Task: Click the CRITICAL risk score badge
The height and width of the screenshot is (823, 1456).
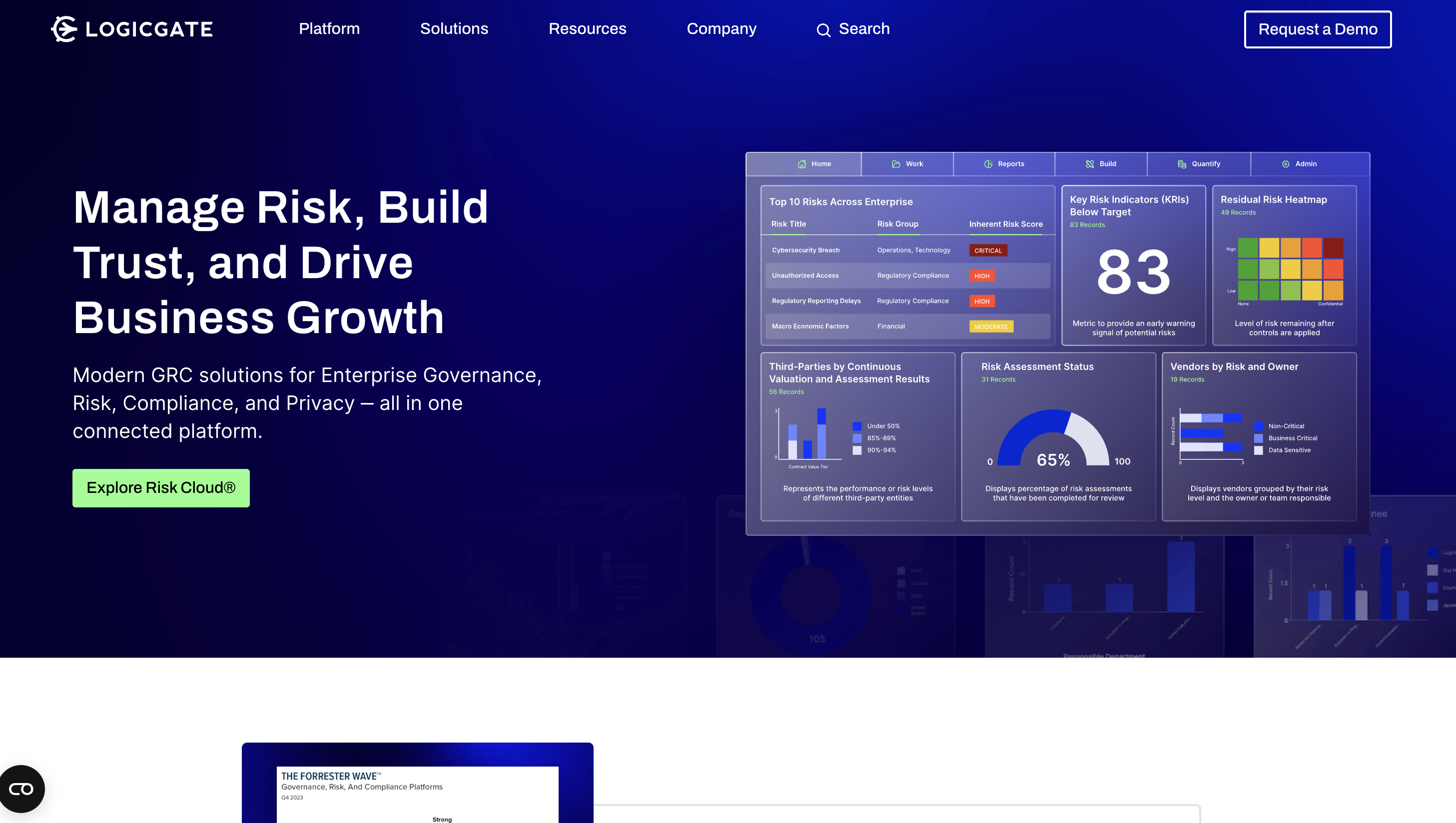Action: [x=988, y=250]
